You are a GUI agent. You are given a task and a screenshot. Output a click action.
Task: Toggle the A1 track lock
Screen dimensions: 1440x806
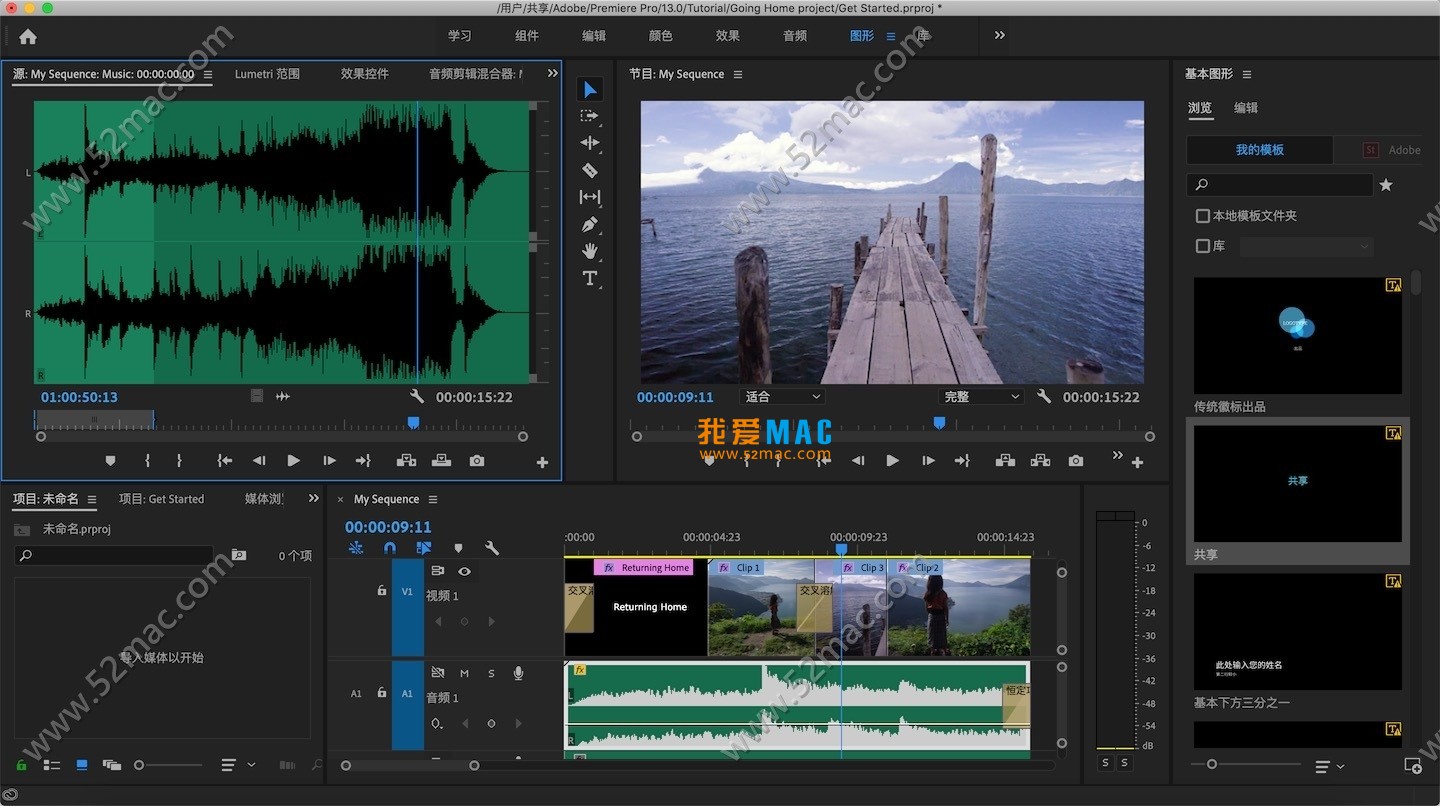[381, 693]
